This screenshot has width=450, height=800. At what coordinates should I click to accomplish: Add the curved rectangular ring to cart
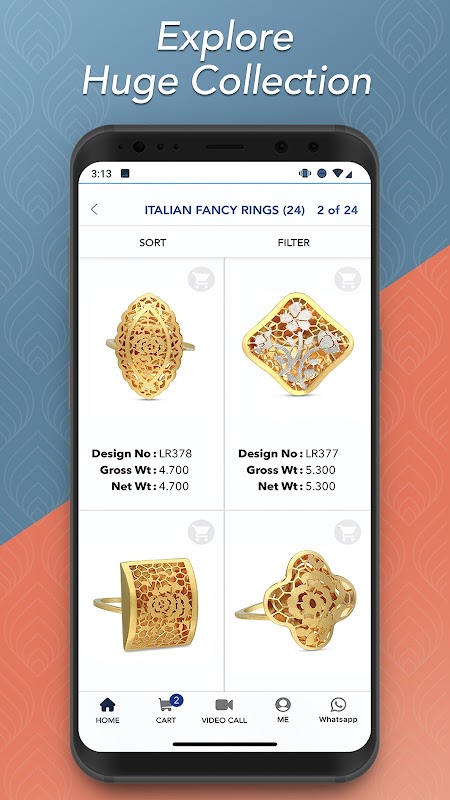point(201,532)
